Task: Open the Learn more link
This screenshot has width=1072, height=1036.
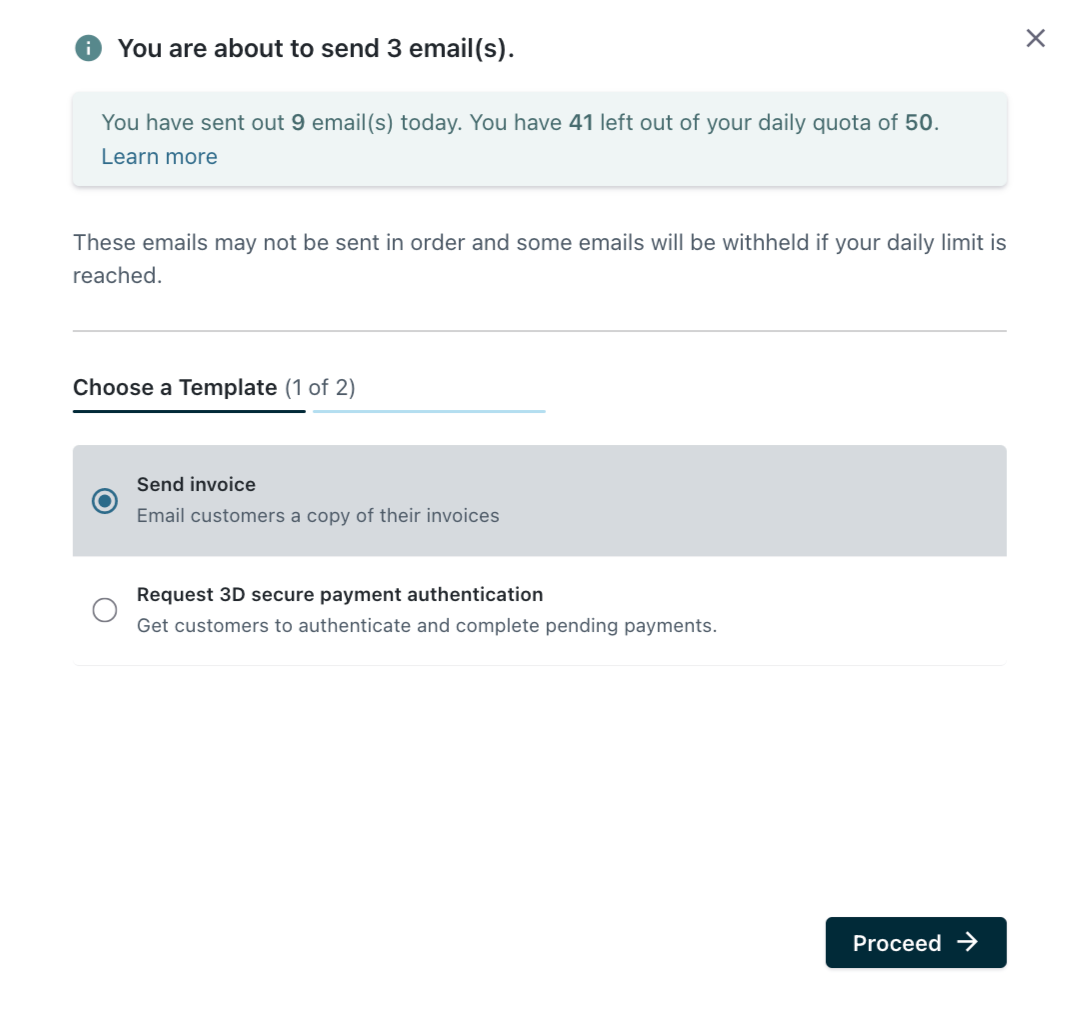Action: [x=159, y=157]
